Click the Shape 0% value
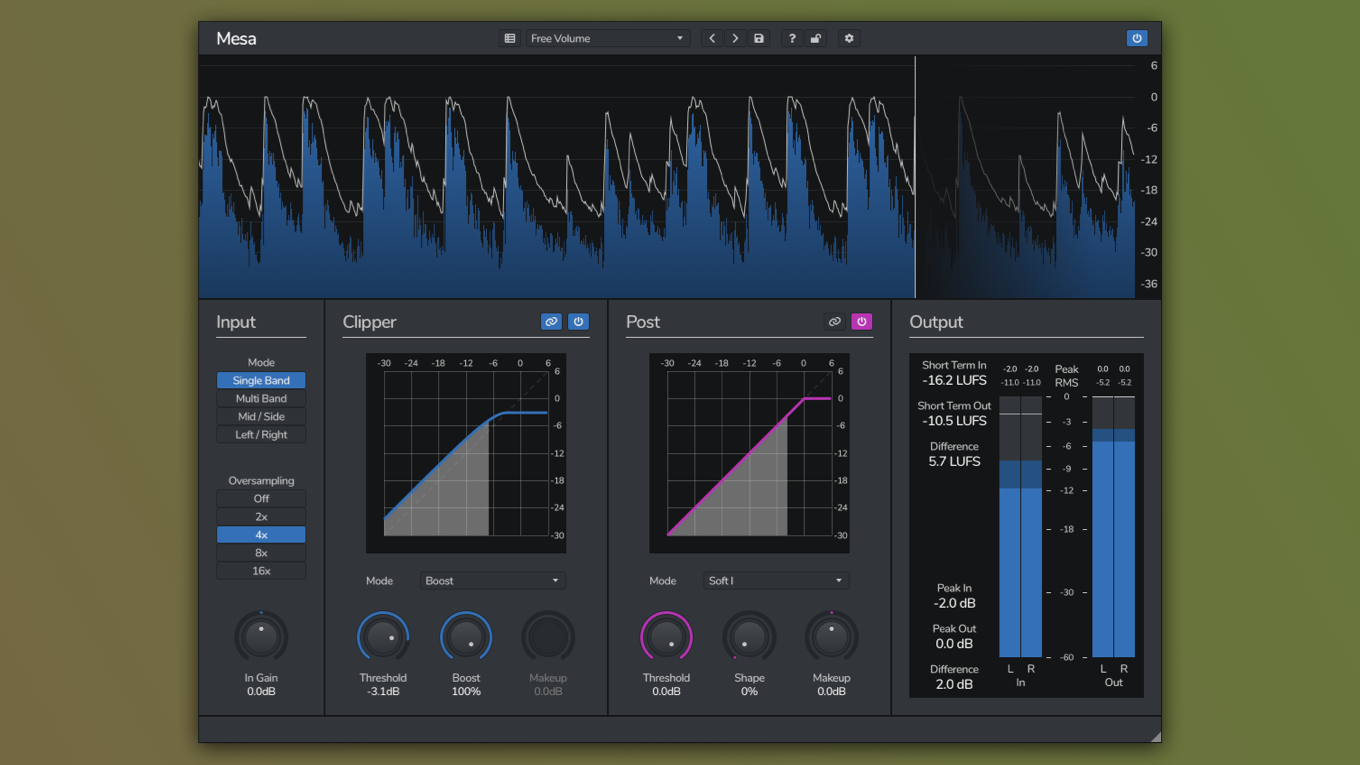 (x=749, y=692)
